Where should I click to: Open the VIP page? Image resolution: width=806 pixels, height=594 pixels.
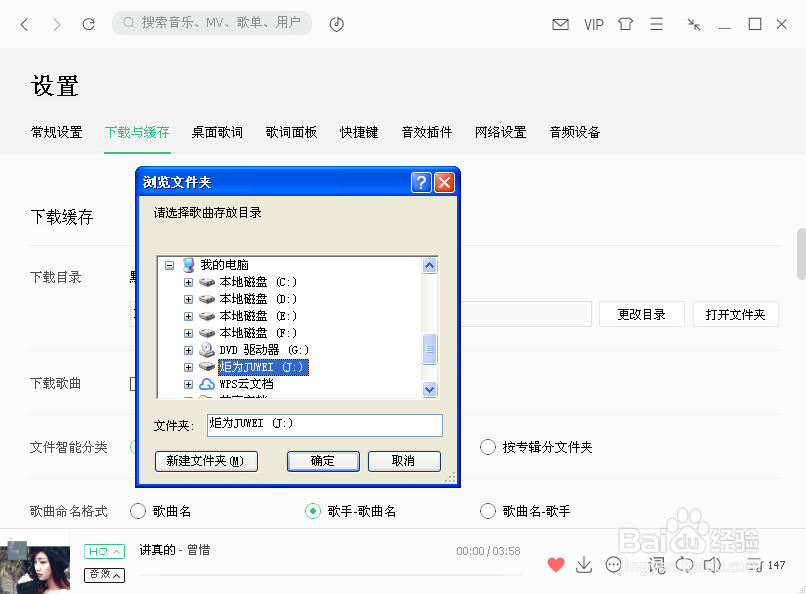click(594, 24)
